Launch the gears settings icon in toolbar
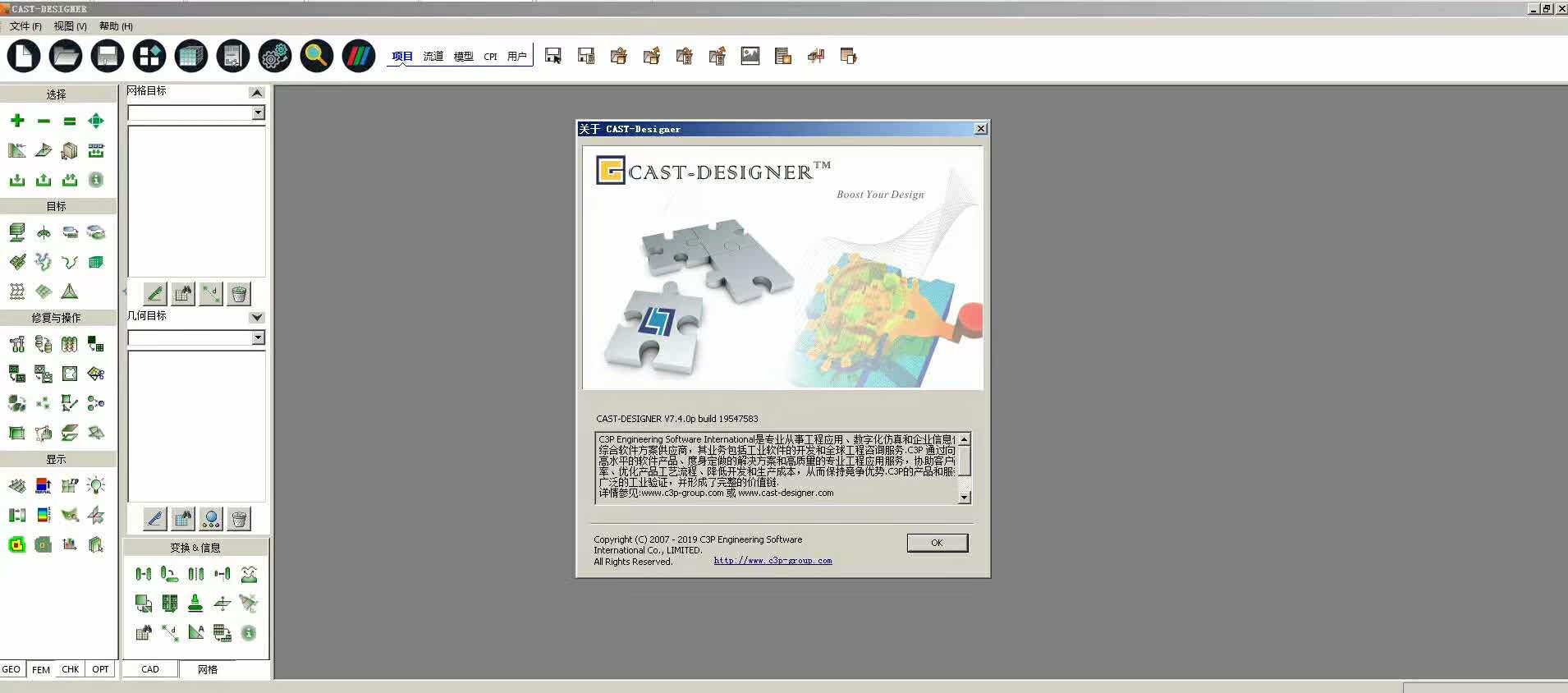Screen dimensions: 1568x693 tap(275, 56)
